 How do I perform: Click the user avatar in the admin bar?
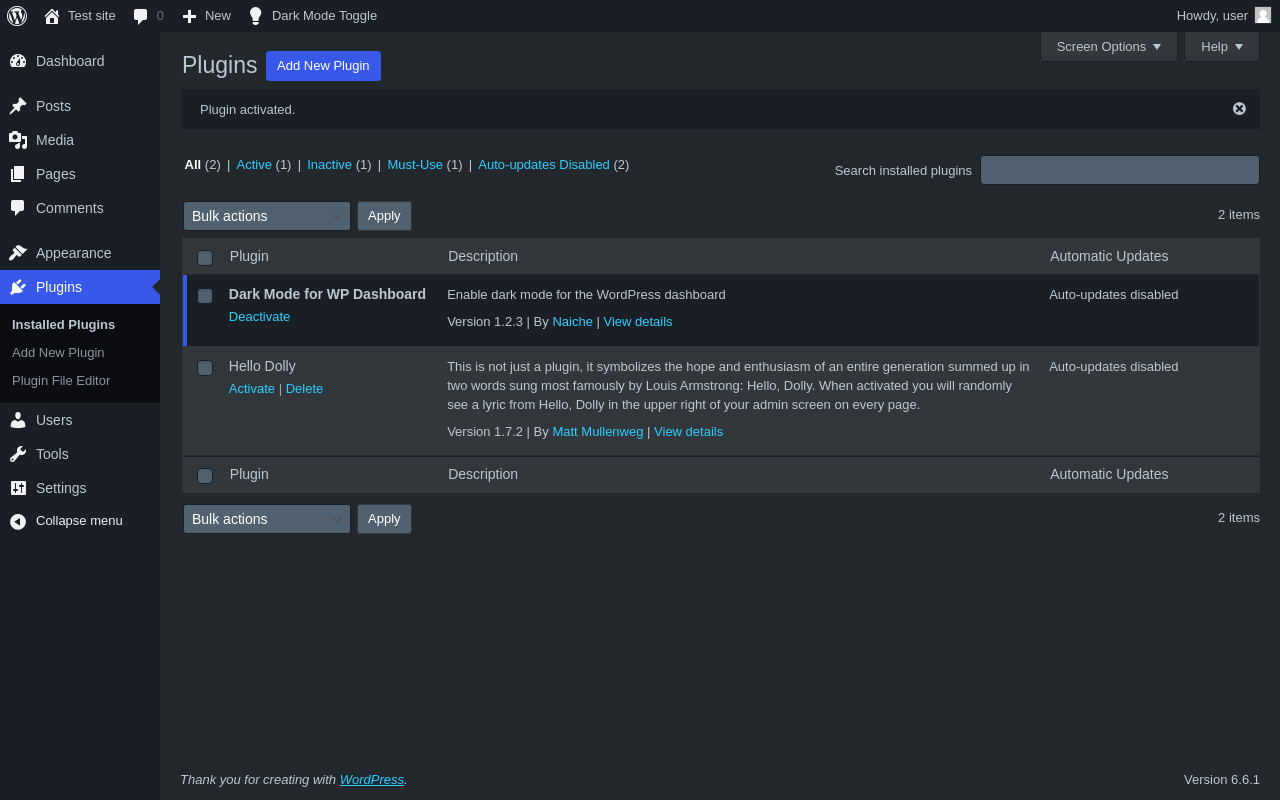point(1263,15)
